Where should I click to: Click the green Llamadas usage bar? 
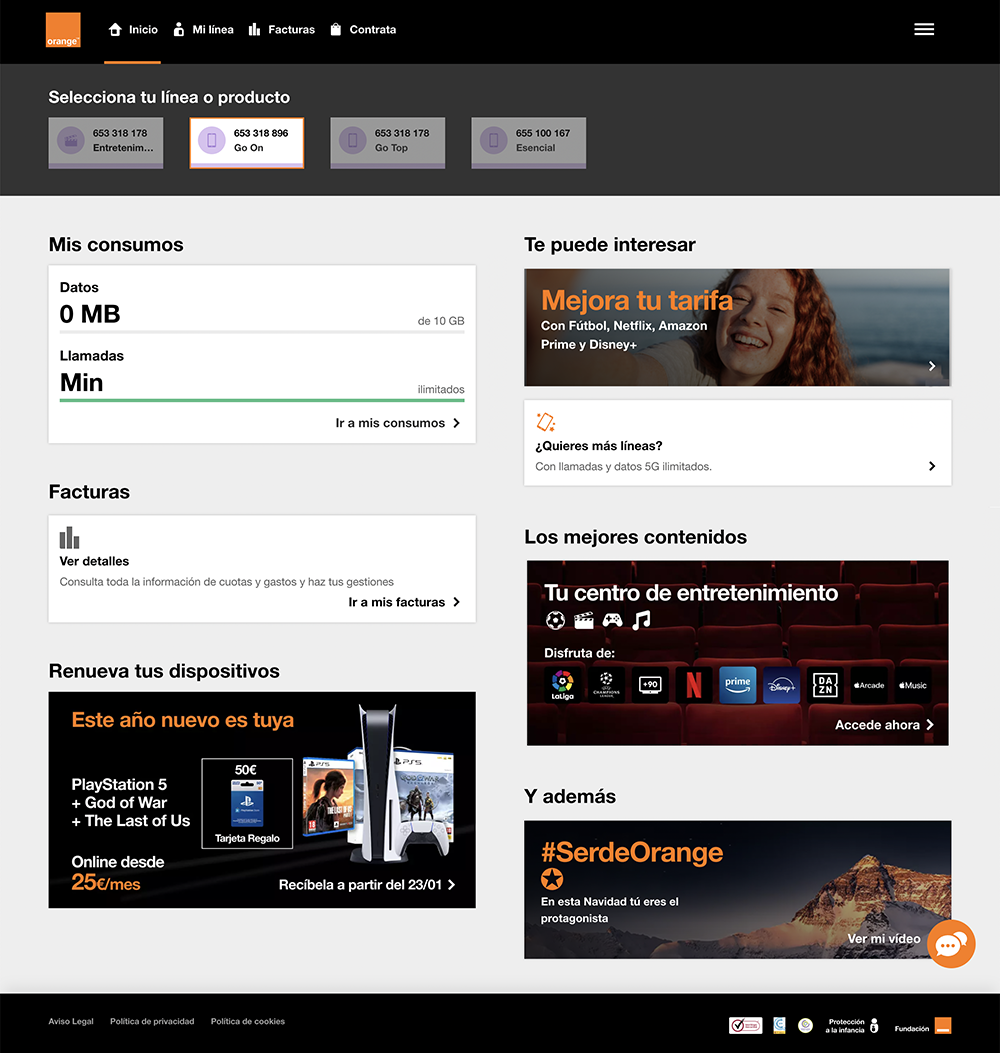click(262, 400)
